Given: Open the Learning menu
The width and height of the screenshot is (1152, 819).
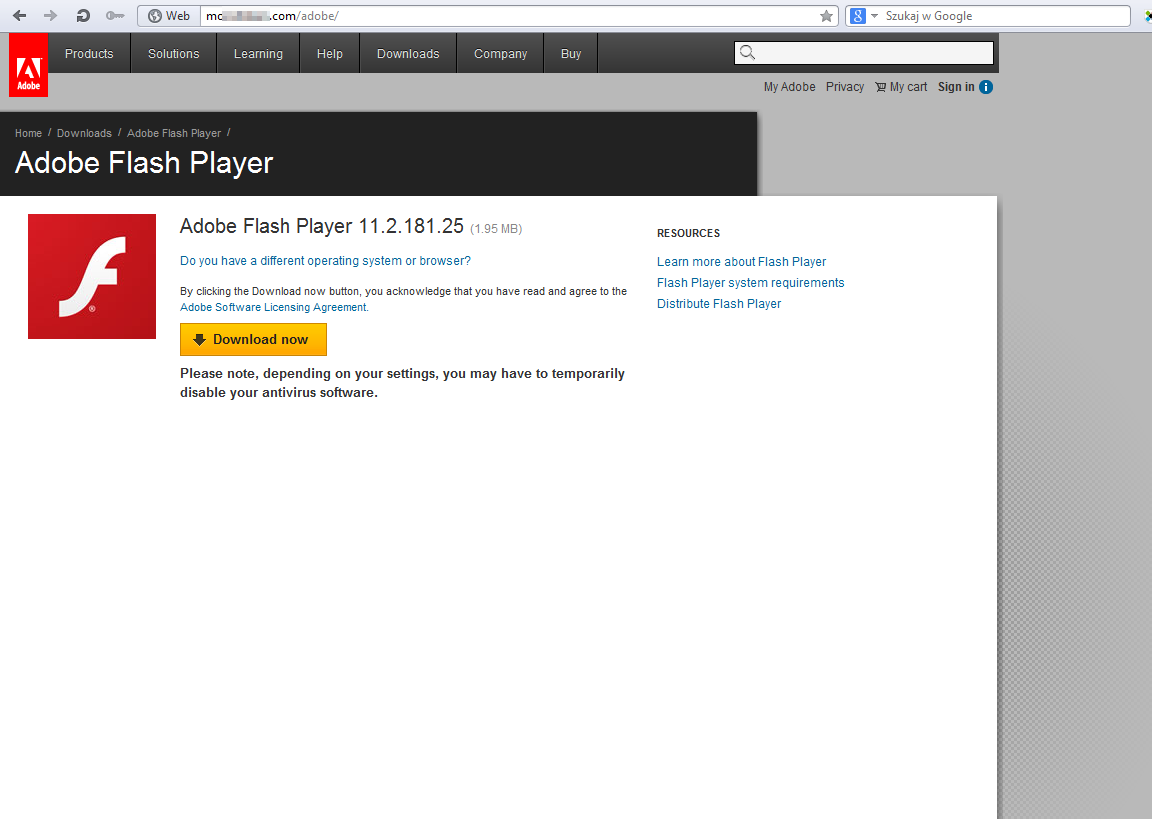Looking at the screenshot, I should coord(258,54).
